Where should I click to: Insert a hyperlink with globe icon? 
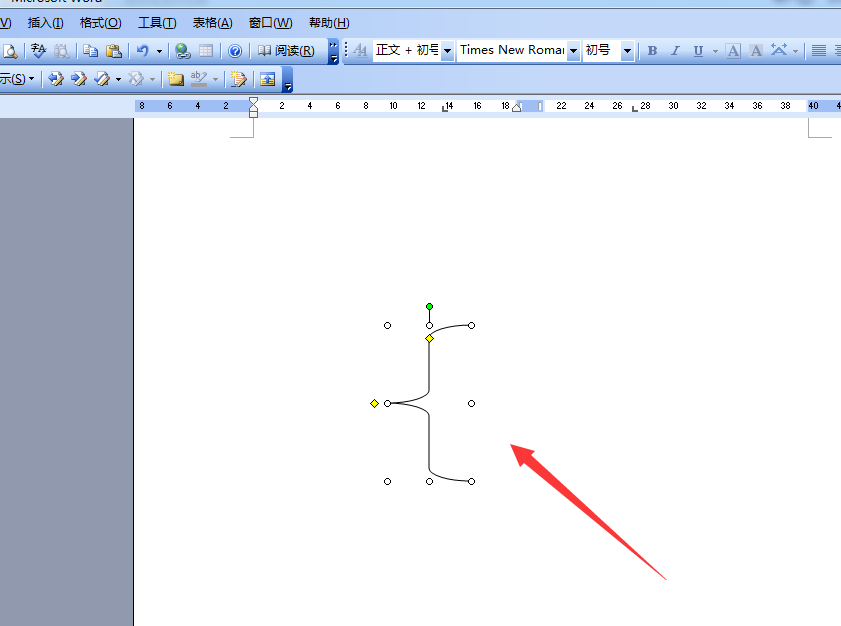pyautogui.click(x=183, y=51)
